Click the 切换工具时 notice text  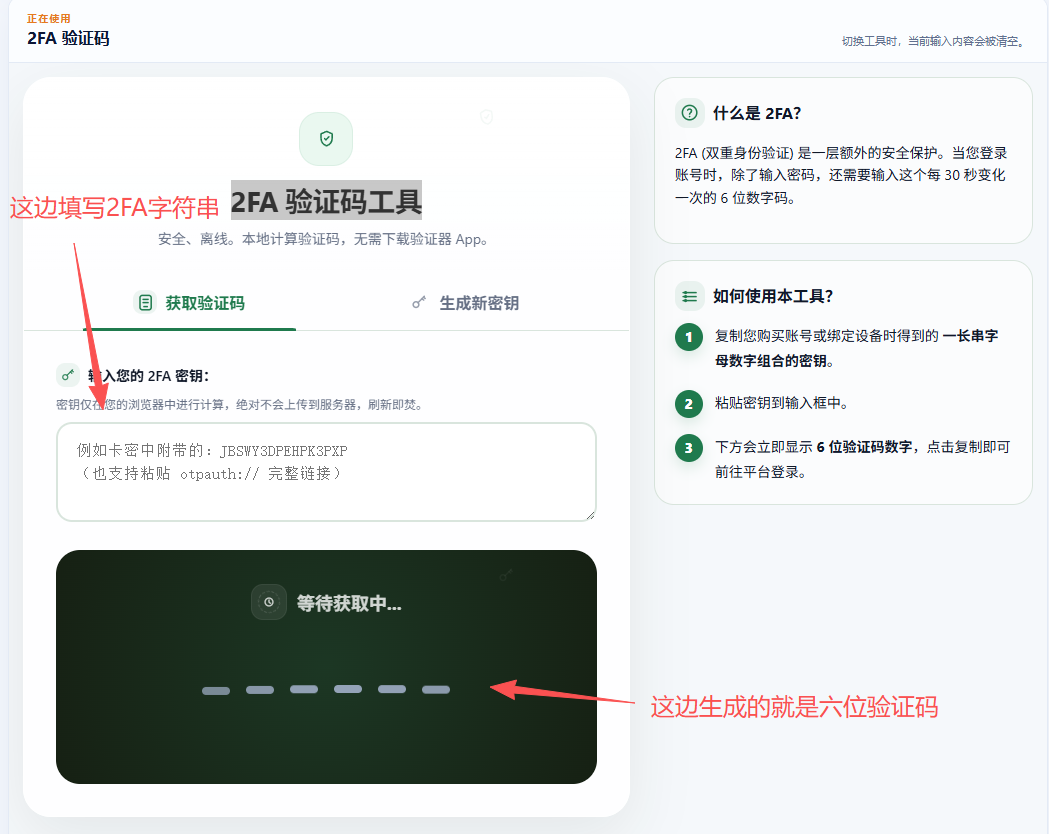[932, 41]
